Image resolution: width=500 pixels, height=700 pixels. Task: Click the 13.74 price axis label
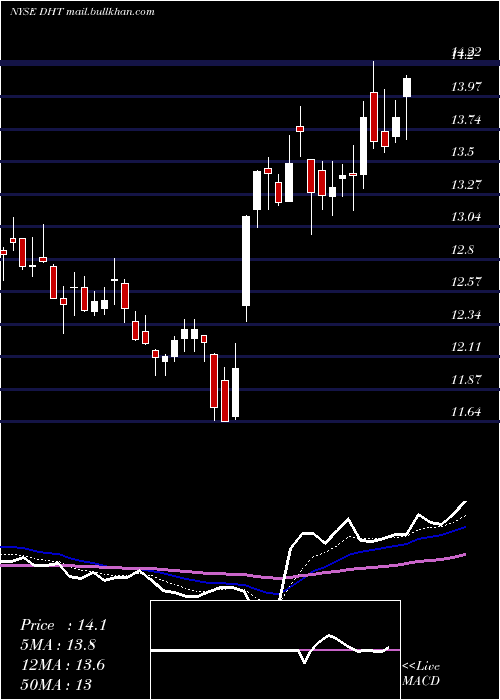466,120
